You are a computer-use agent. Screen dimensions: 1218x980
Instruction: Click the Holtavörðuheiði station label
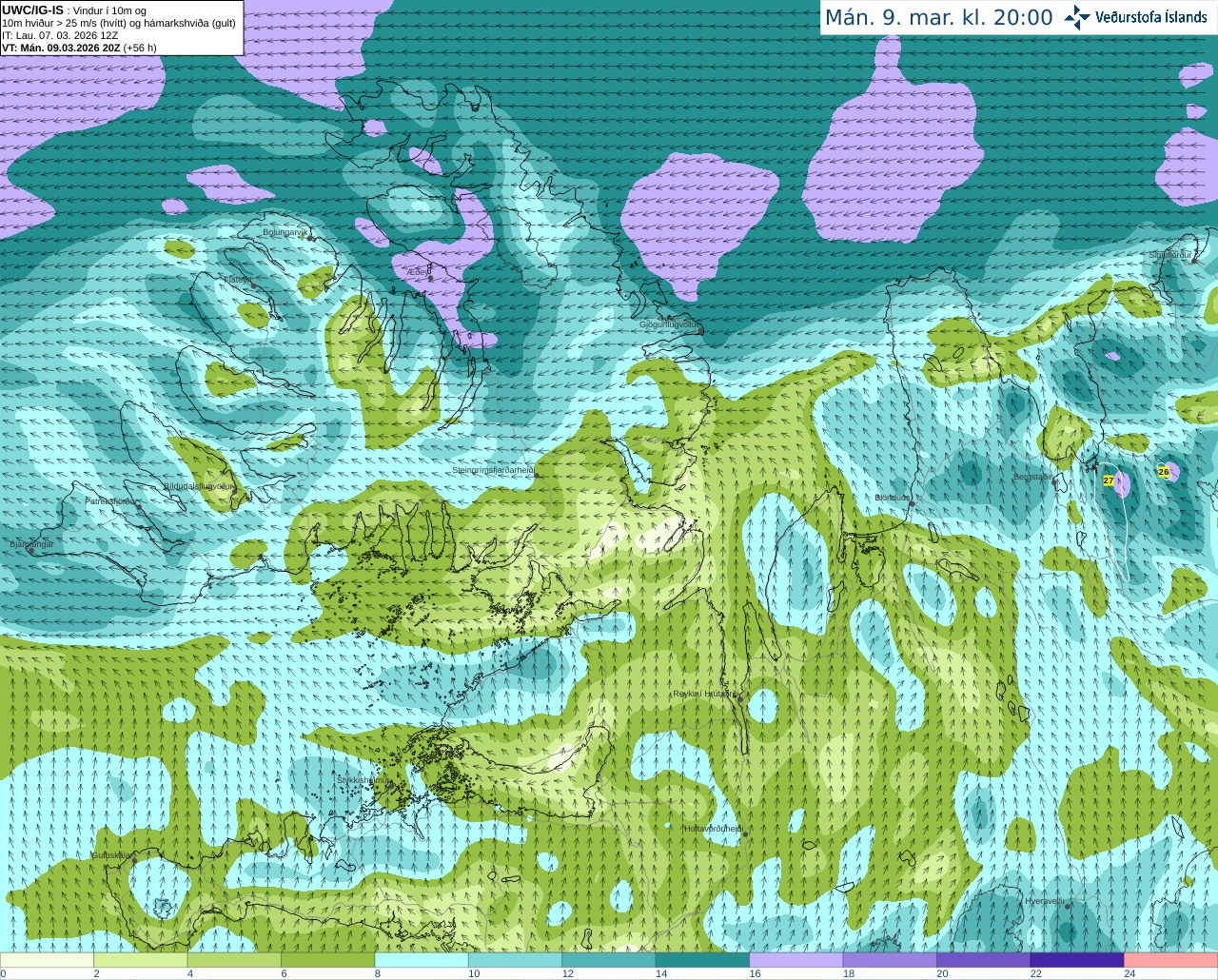[713, 829]
